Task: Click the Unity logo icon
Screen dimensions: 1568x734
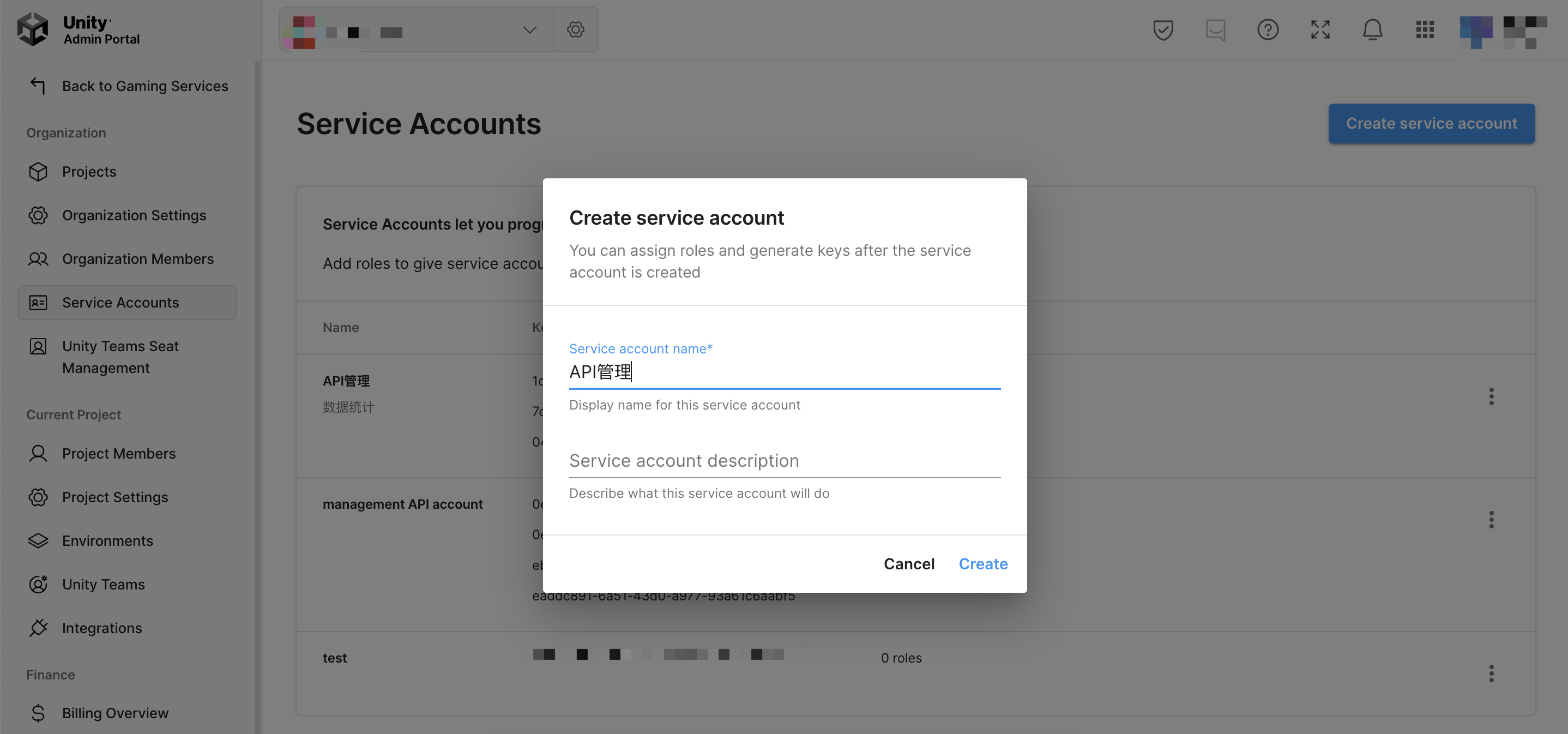Action: pos(32,29)
